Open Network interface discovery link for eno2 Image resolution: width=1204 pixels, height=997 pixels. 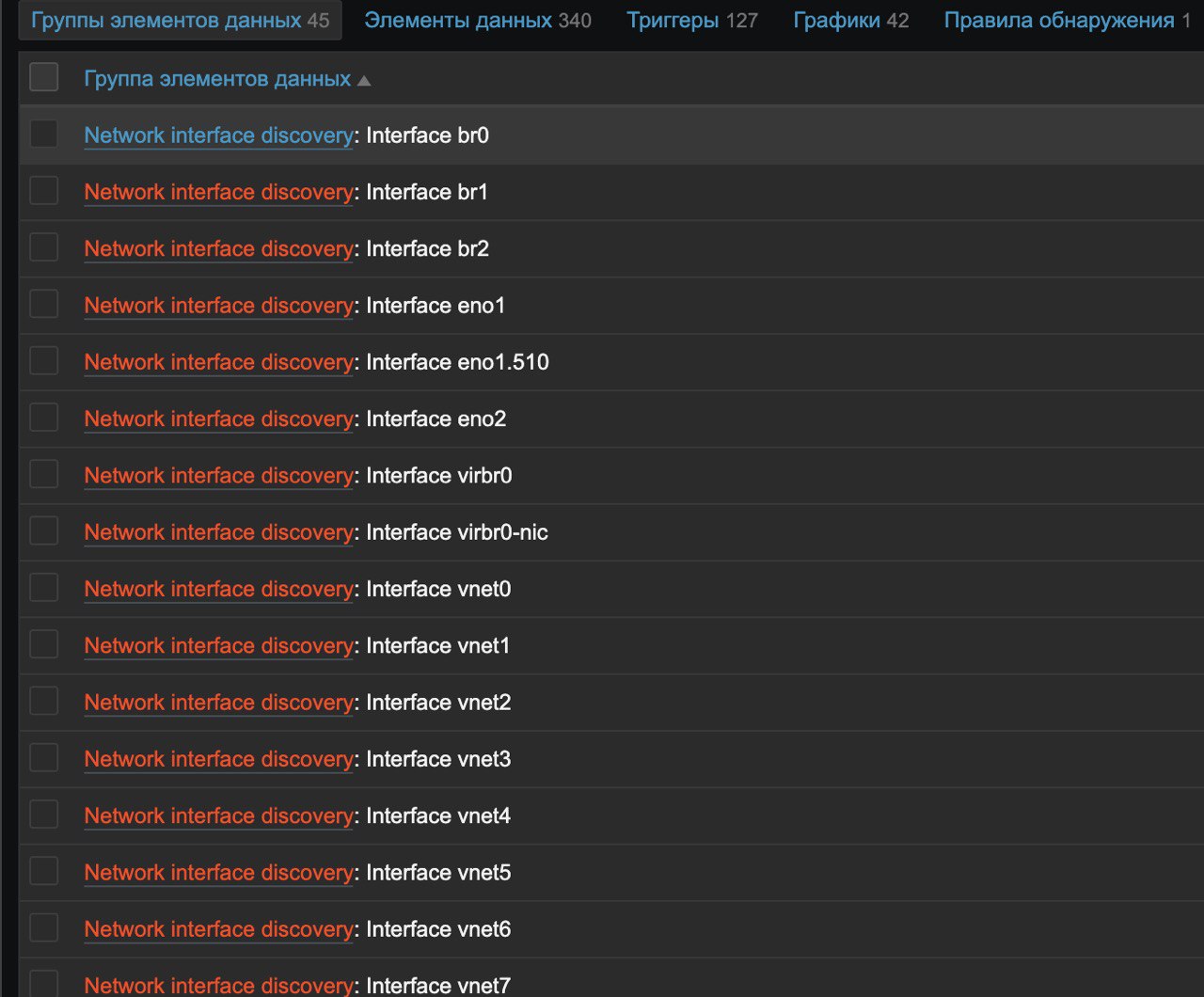click(x=218, y=419)
